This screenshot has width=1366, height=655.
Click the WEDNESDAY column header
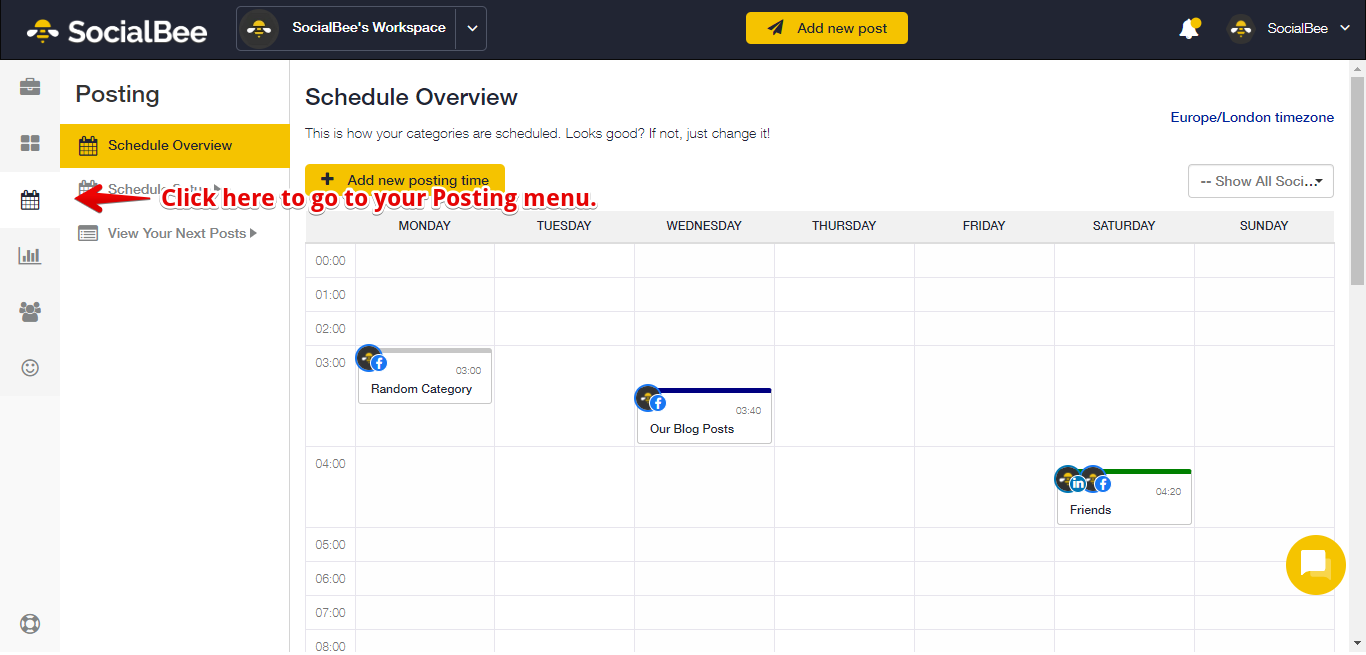(704, 226)
